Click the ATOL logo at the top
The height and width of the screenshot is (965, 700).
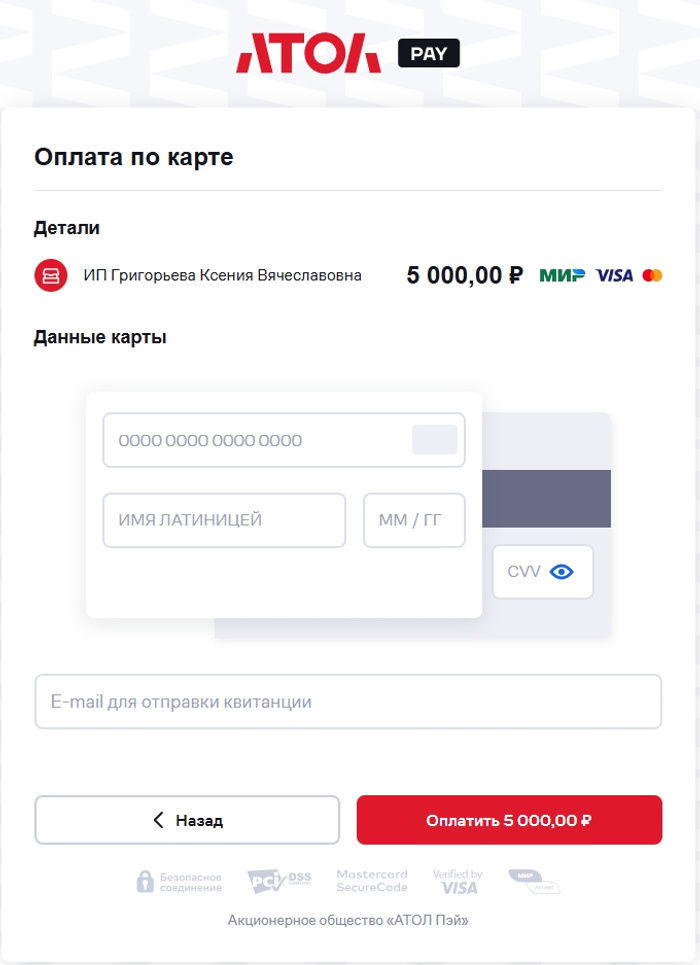[x=308, y=53]
